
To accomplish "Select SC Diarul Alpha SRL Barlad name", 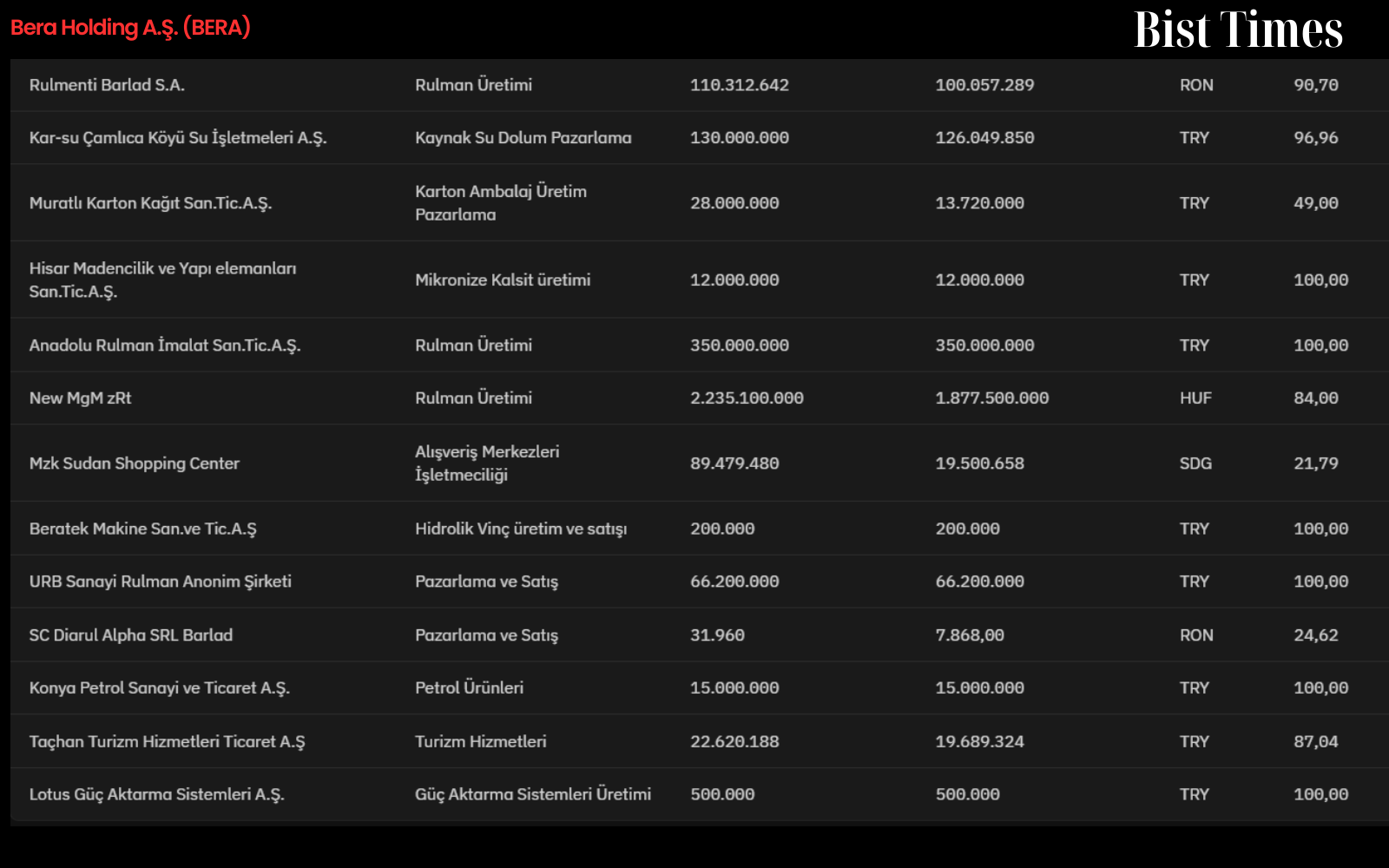I will (x=131, y=635).
